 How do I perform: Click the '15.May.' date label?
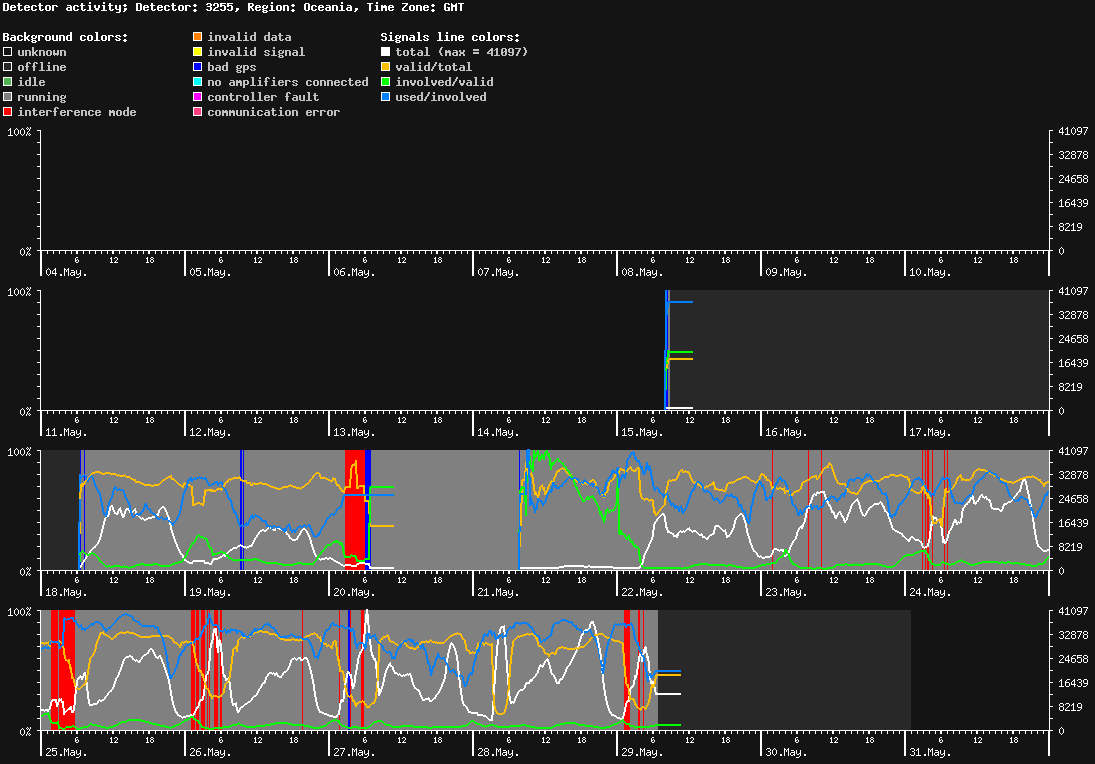tap(642, 432)
